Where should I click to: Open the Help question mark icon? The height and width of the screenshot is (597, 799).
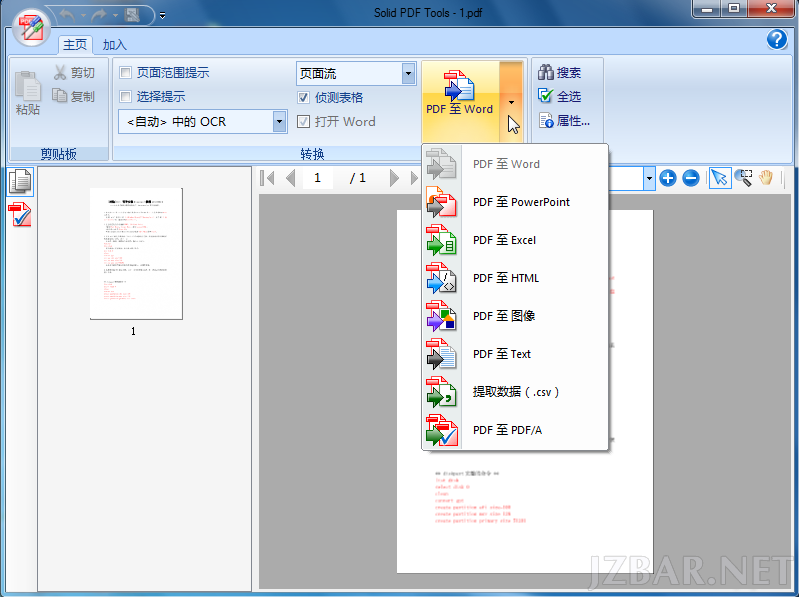777,39
